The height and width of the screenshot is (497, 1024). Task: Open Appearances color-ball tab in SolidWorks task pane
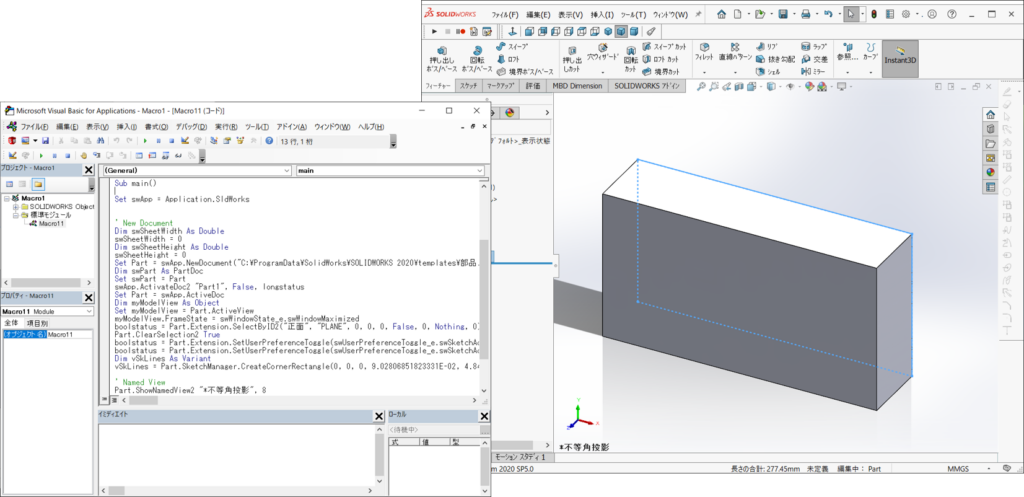(x=991, y=172)
